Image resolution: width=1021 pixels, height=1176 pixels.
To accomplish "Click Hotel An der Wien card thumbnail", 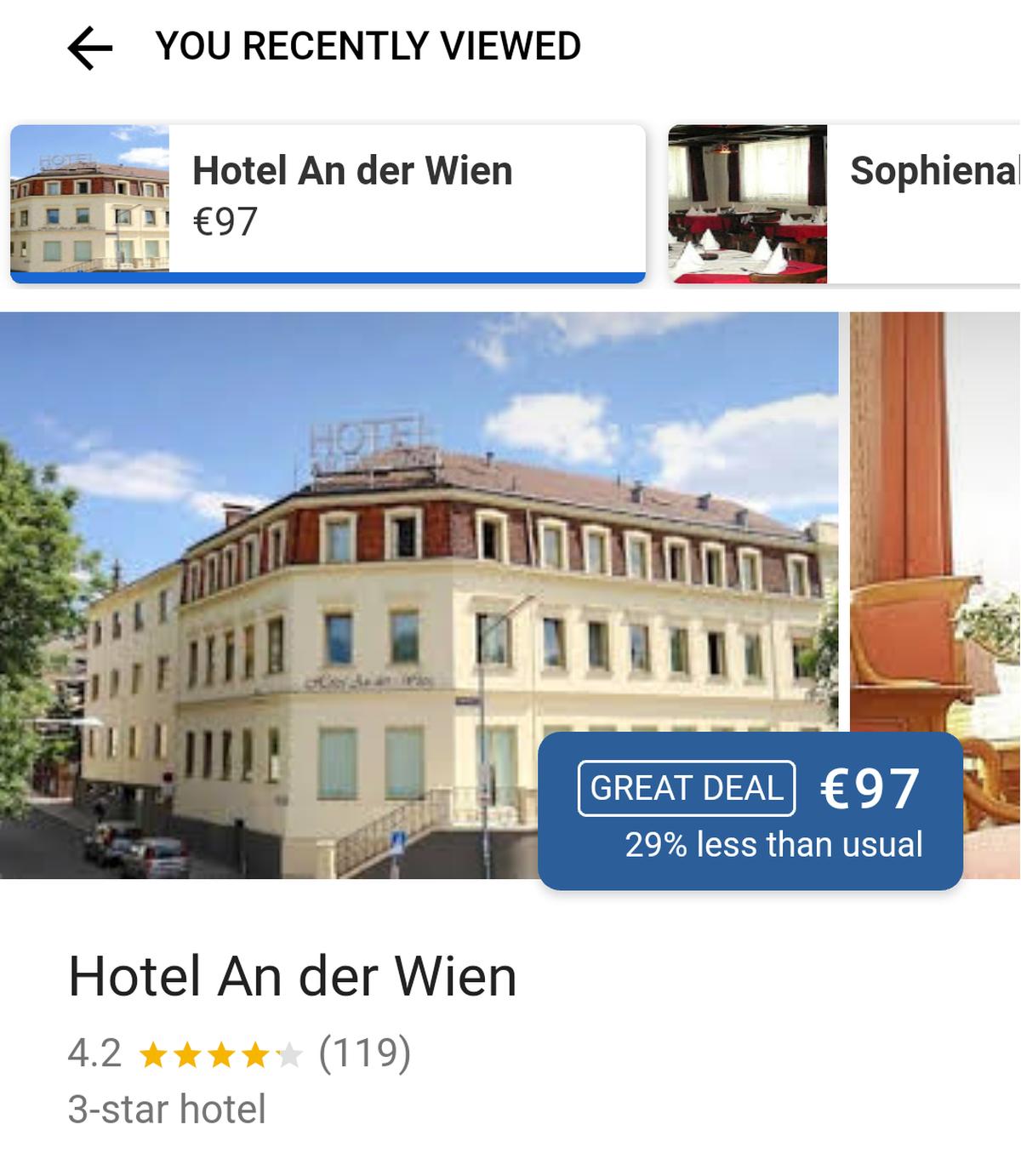I will coord(89,199).
